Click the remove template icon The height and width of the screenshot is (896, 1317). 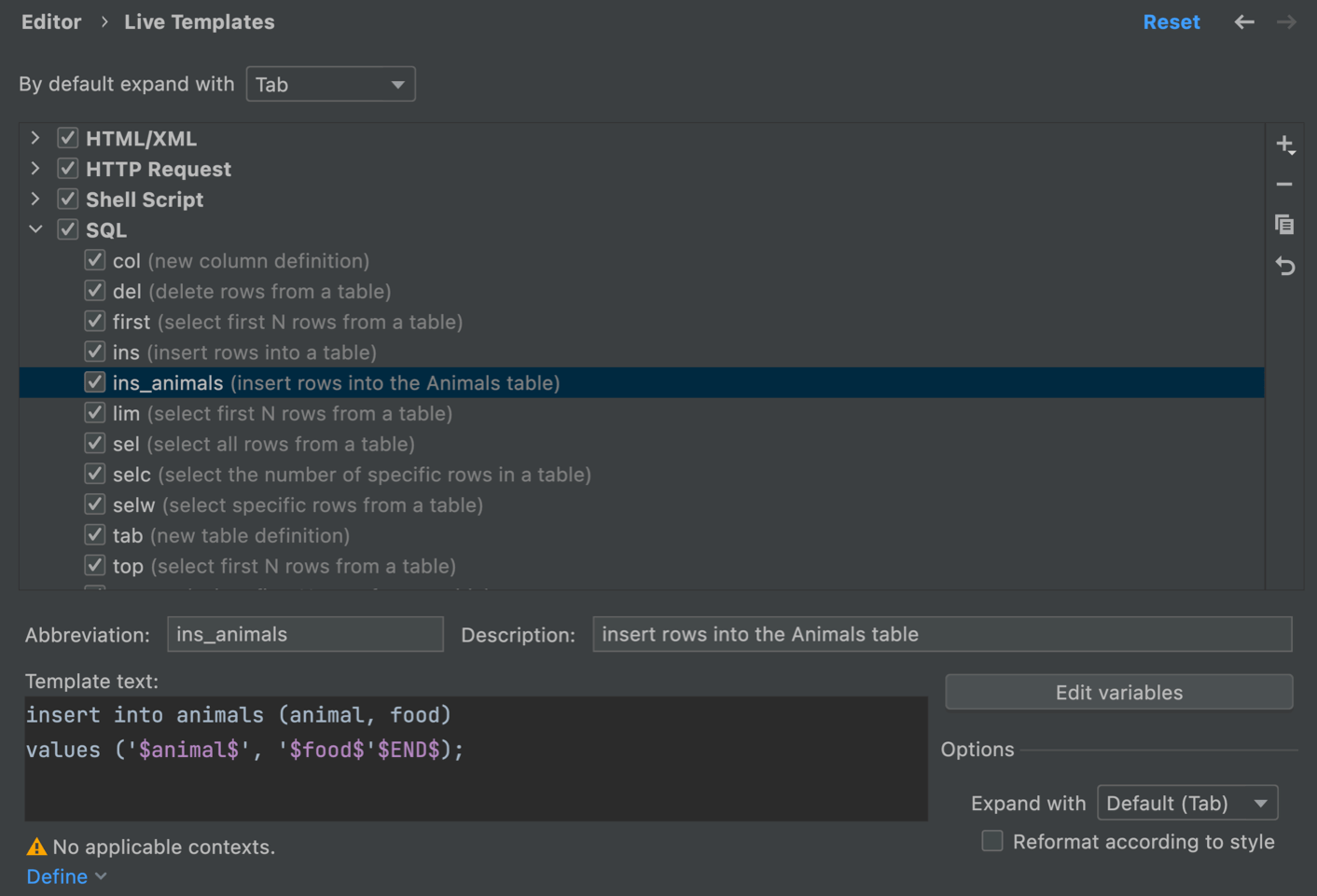pyautogui.click(x=1284, y=184)
